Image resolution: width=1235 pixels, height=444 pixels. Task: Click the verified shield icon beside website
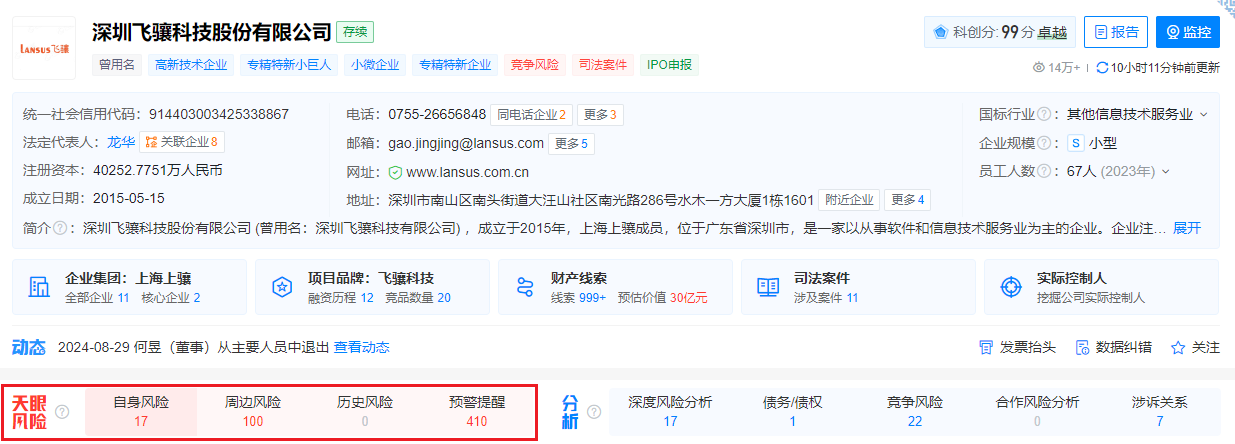pos(395,172)
